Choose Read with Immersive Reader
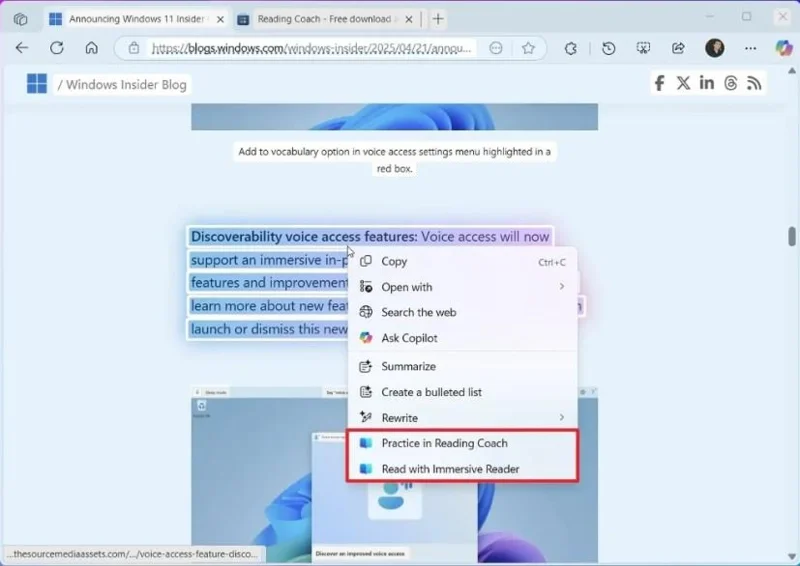800x566 pixels. click(463, 469)
